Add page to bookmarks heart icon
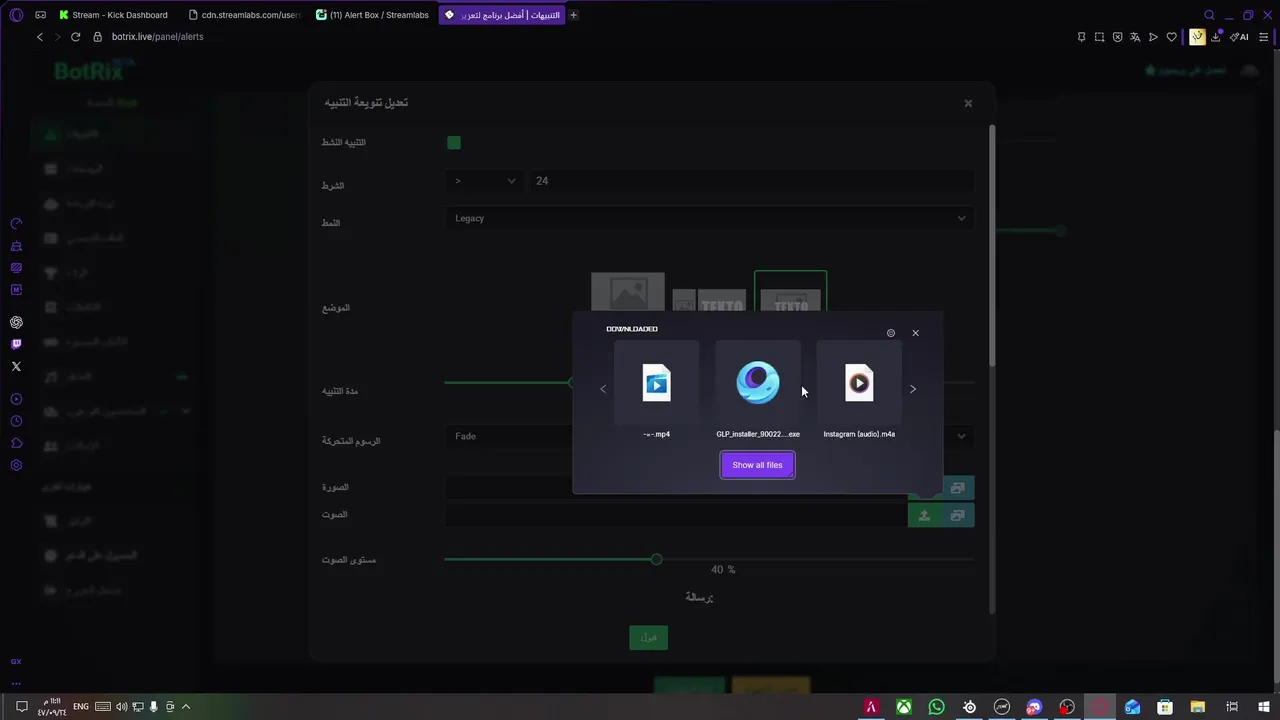1280x720 pixels. [1171, 37]
